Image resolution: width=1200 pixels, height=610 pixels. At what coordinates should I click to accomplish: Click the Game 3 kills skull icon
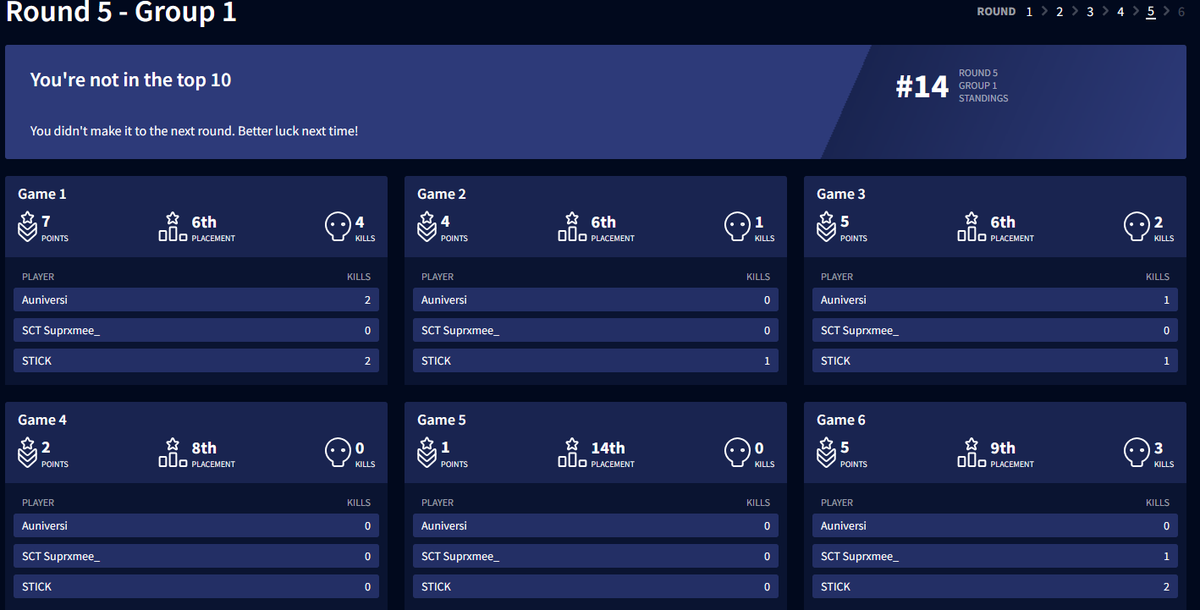pos(1137,227)
